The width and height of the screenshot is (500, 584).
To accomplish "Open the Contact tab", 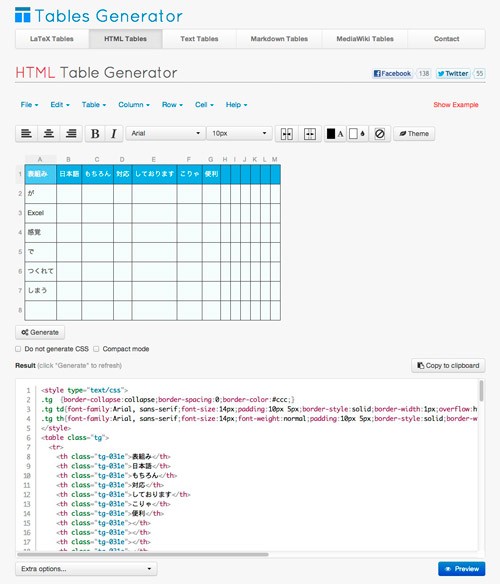I will coord(446,39).
